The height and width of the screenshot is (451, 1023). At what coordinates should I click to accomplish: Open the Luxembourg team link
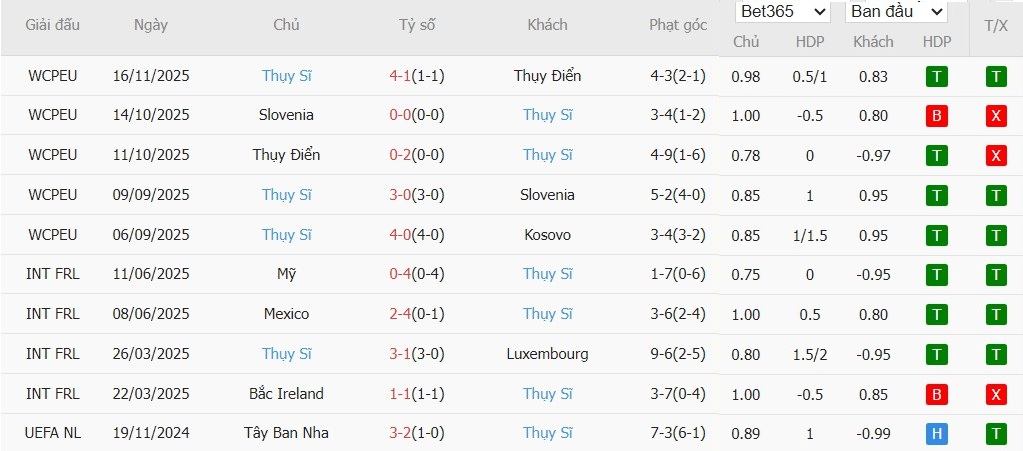[x=547, y=354]
